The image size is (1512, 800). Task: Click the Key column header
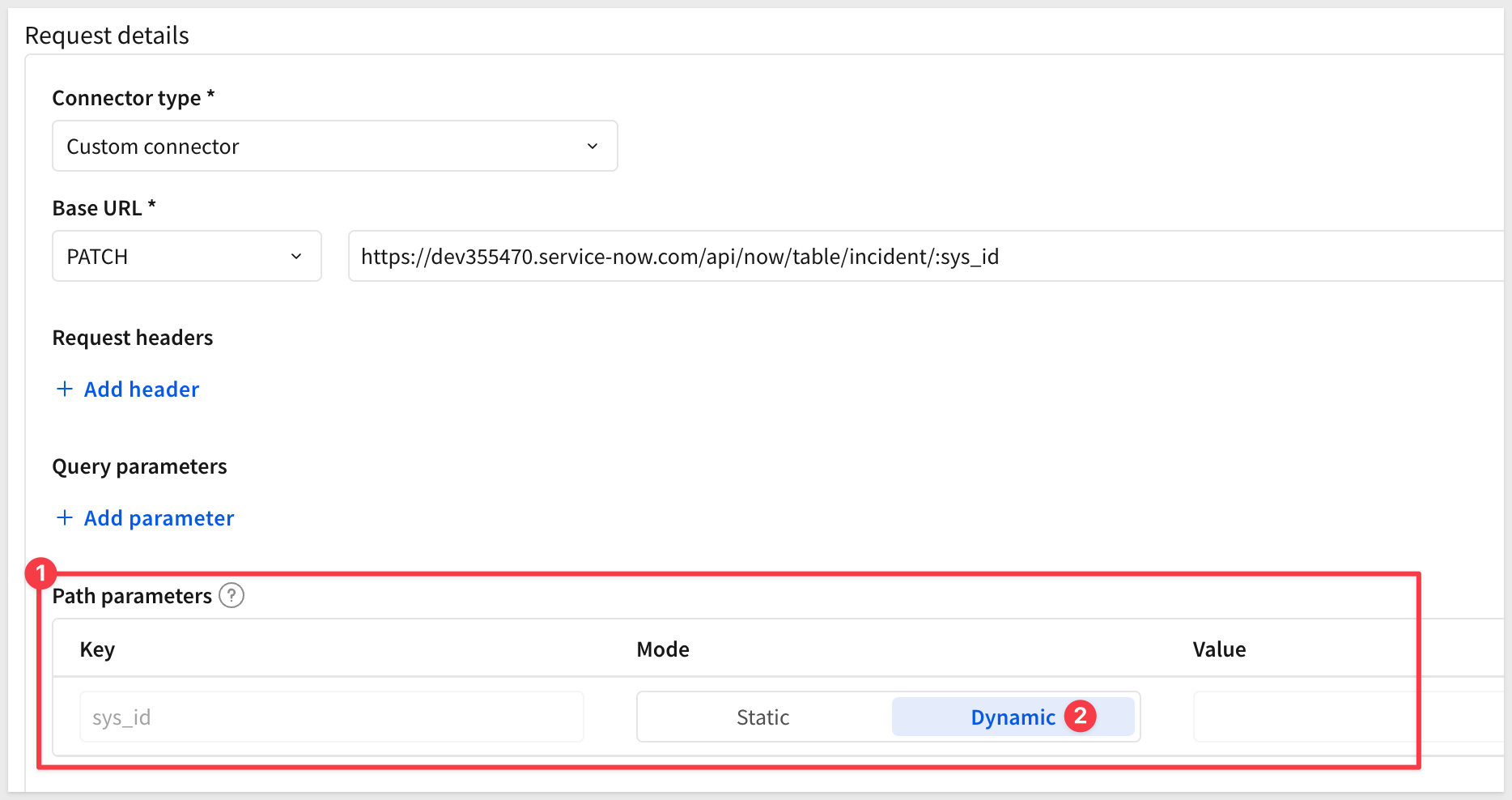[97, 649]
